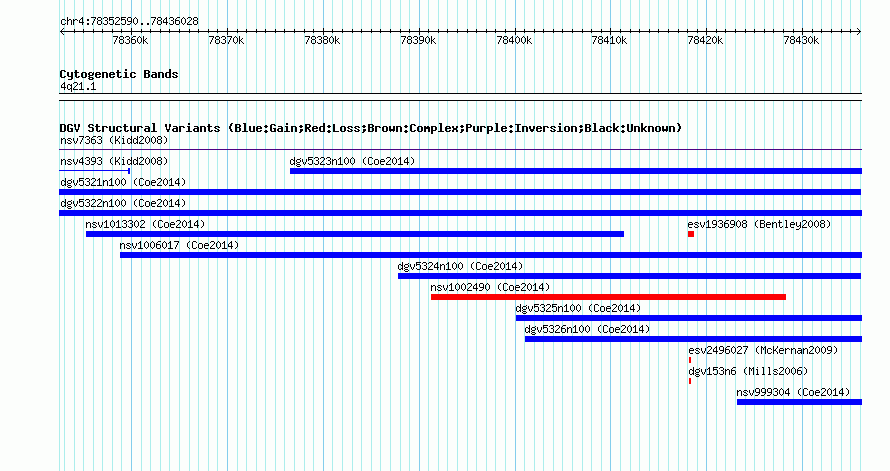
Task: Click the 78390k ruler position
Action: pos(418,40)
